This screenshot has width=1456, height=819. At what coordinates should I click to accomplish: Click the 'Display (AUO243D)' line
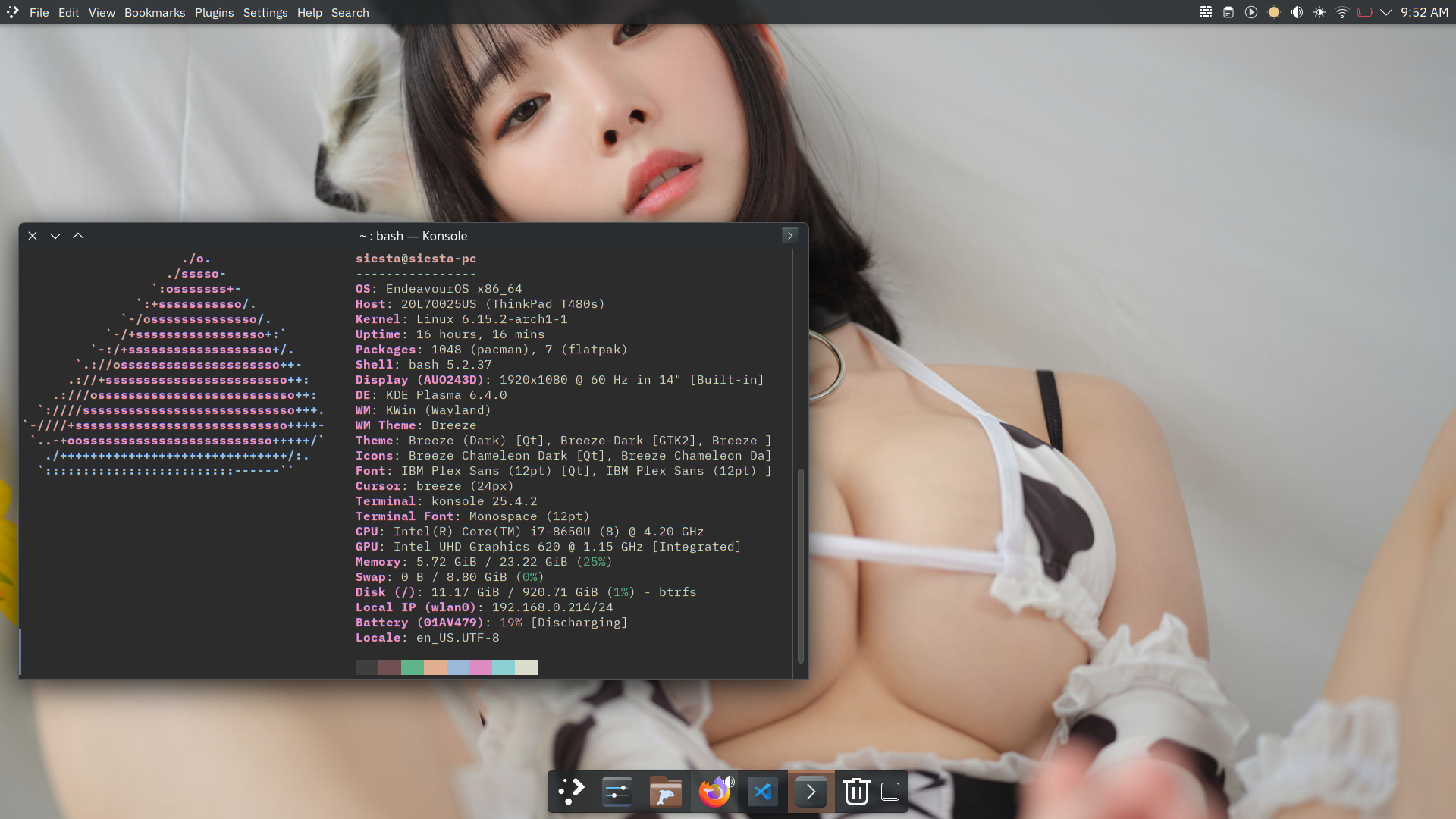[x=560, y=380]
